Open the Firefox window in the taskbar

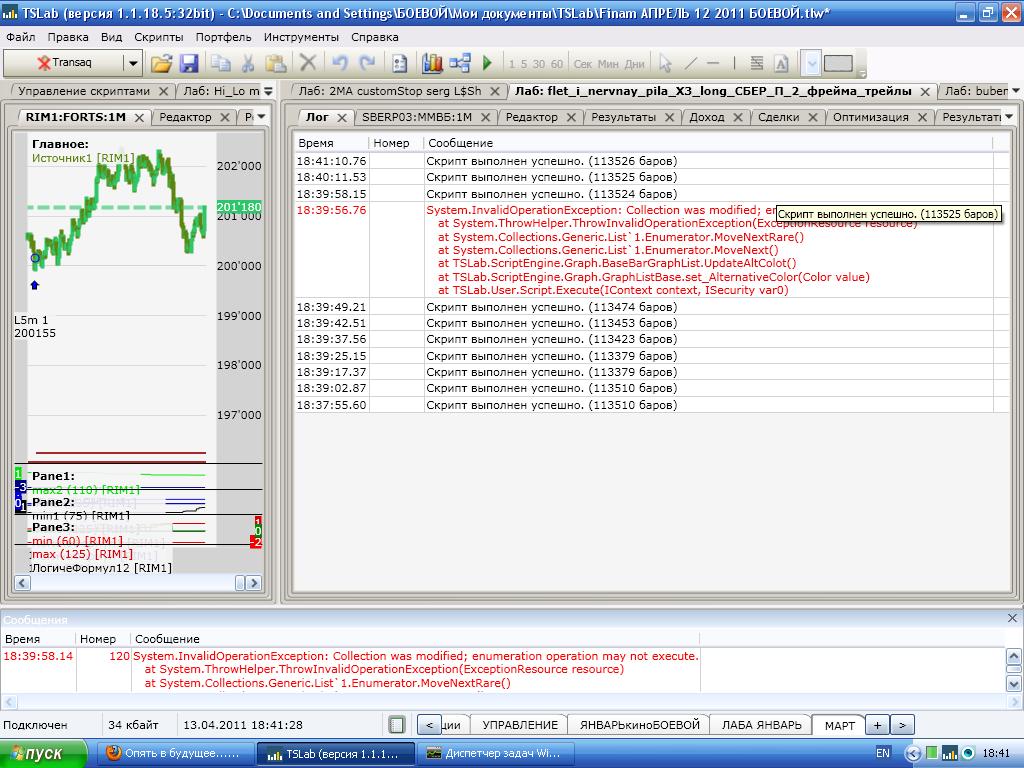(x=173, y=753)
